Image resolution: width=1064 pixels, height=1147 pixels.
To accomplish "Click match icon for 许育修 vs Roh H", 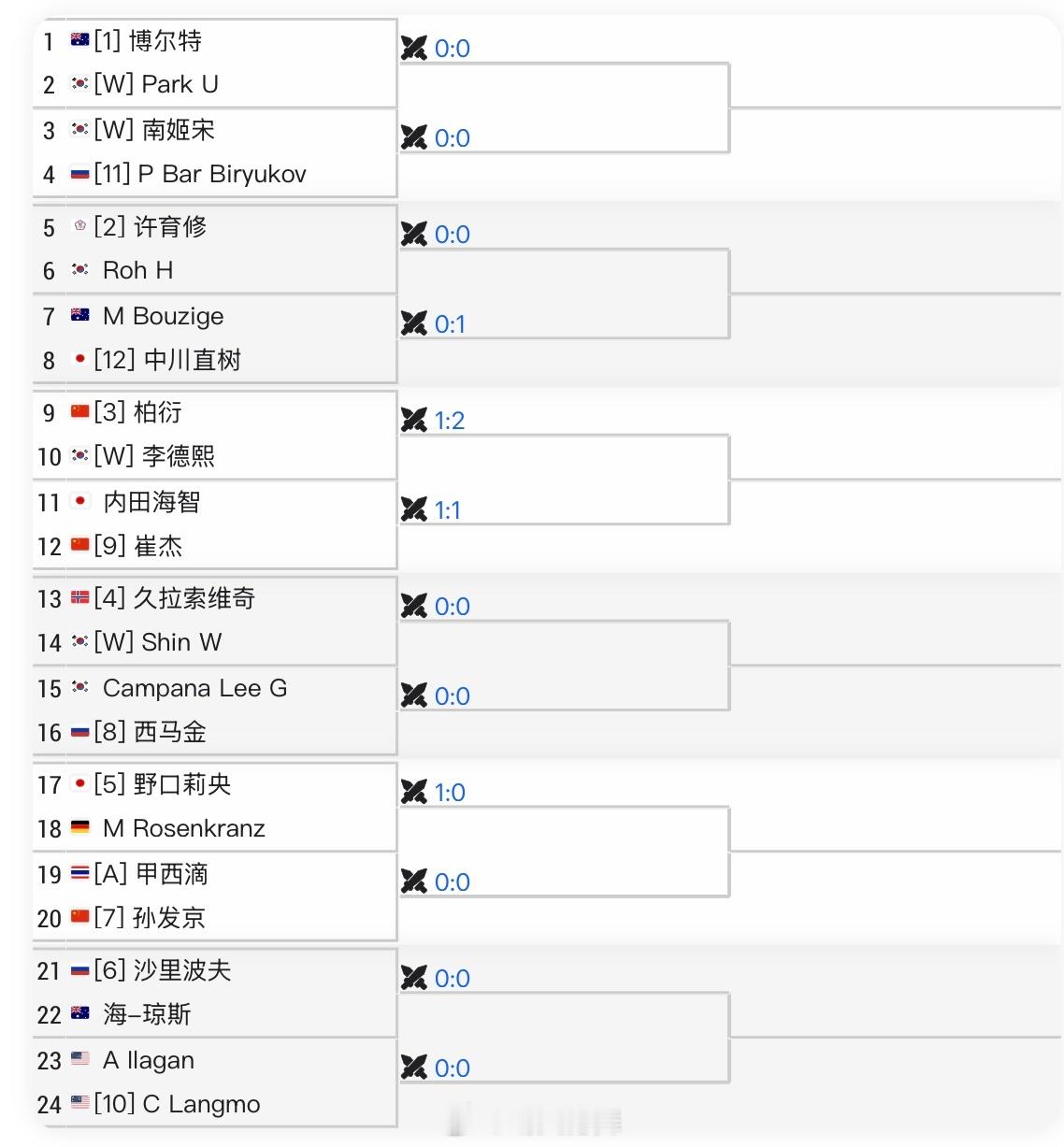I will click(x=413, y=234).
